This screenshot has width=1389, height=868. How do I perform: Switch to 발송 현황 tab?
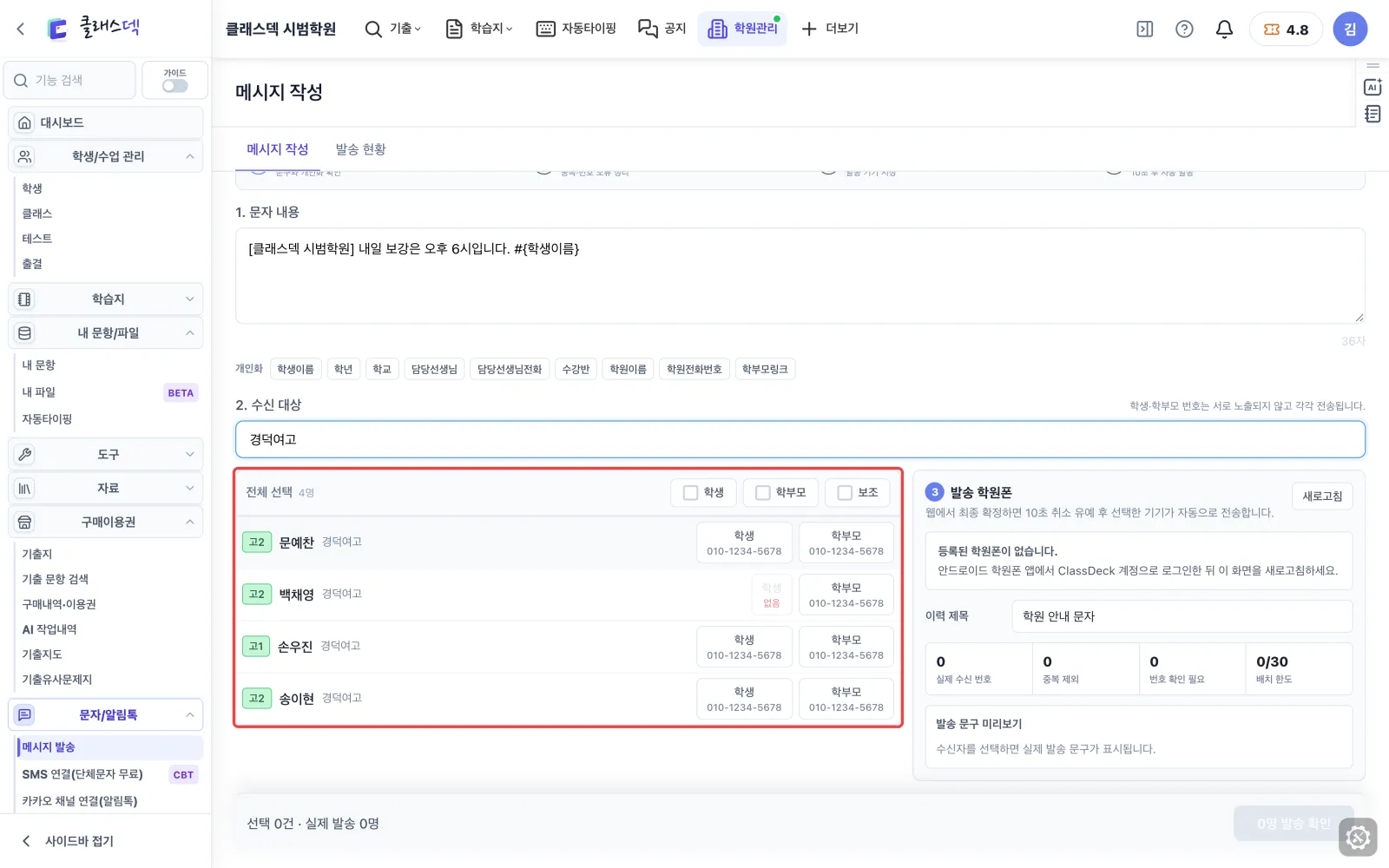click(x=360, y=149)
